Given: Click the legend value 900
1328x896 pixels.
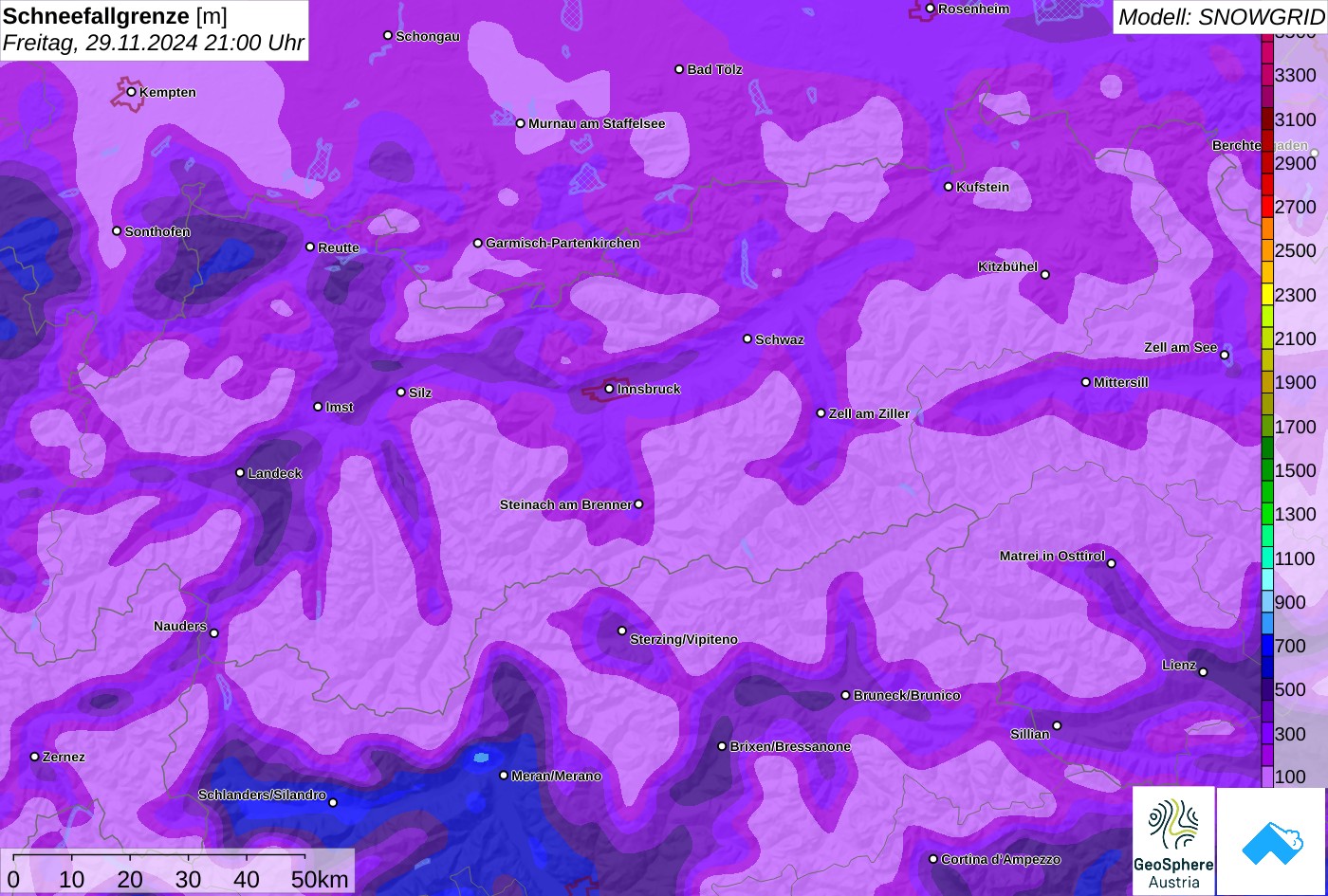Looking at the screenshot, I should click(x=1290, y=602).
